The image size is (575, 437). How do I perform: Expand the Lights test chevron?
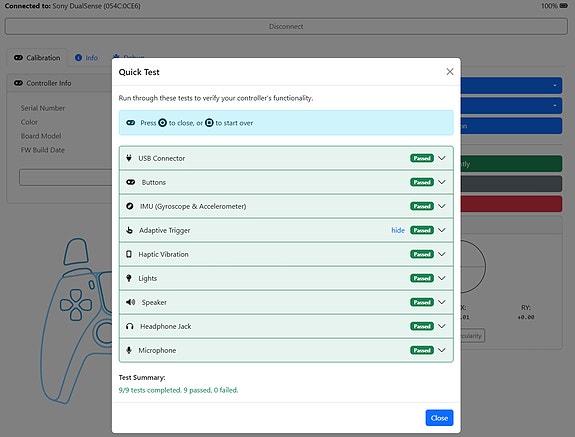point(442,278)
